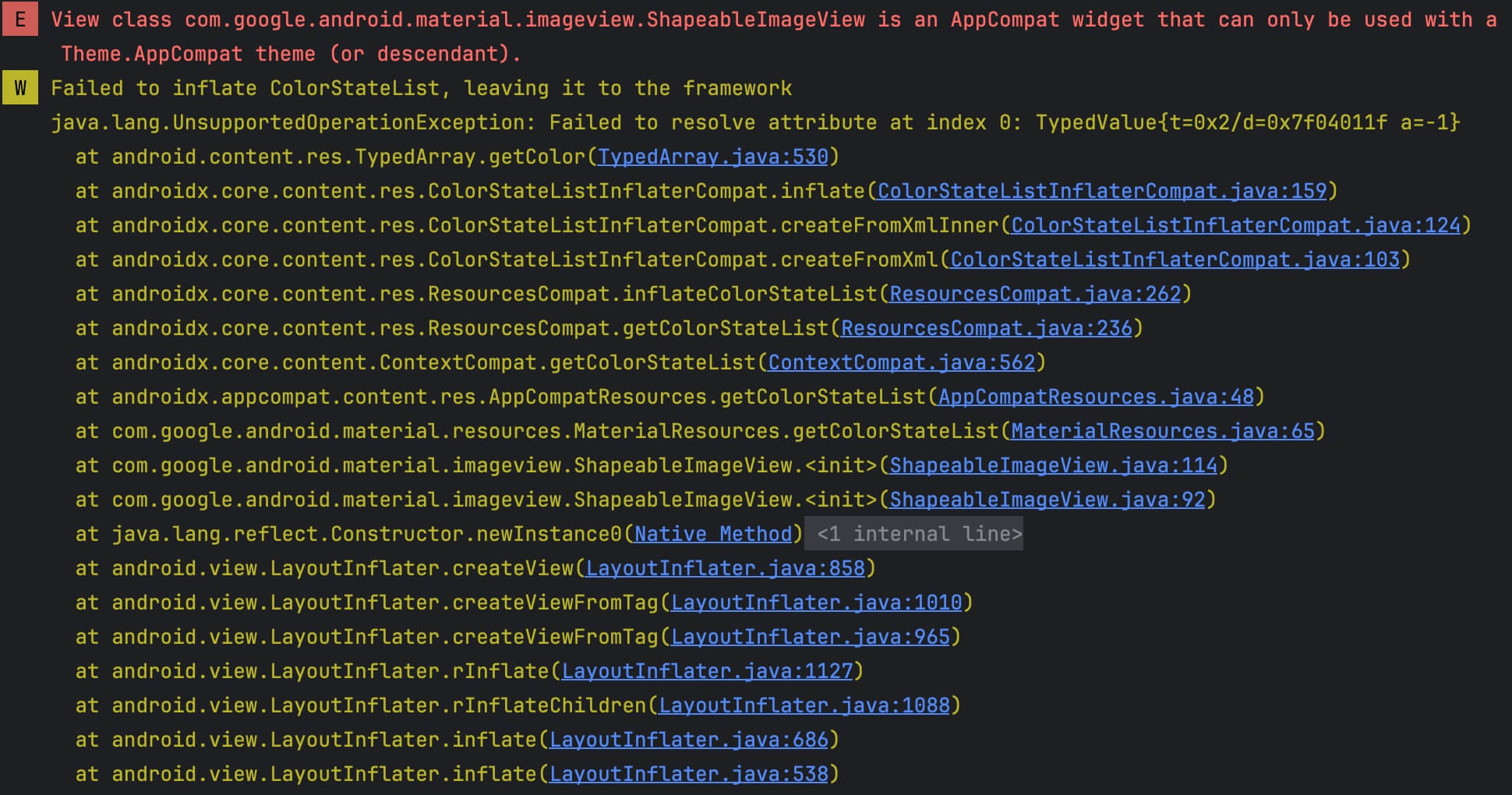Image resolution: width=1512 pixels, height=795 pixels.
Task: Open the LayoutInflater.java:965 link
Action: (811, 637)
